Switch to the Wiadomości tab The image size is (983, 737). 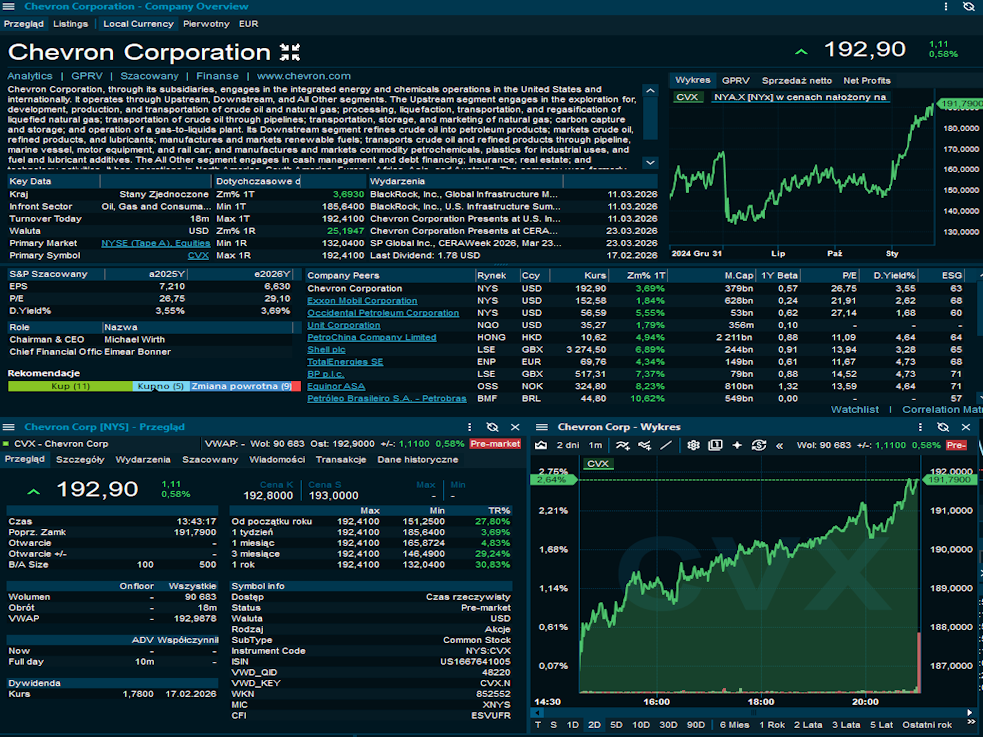[277, 460]
